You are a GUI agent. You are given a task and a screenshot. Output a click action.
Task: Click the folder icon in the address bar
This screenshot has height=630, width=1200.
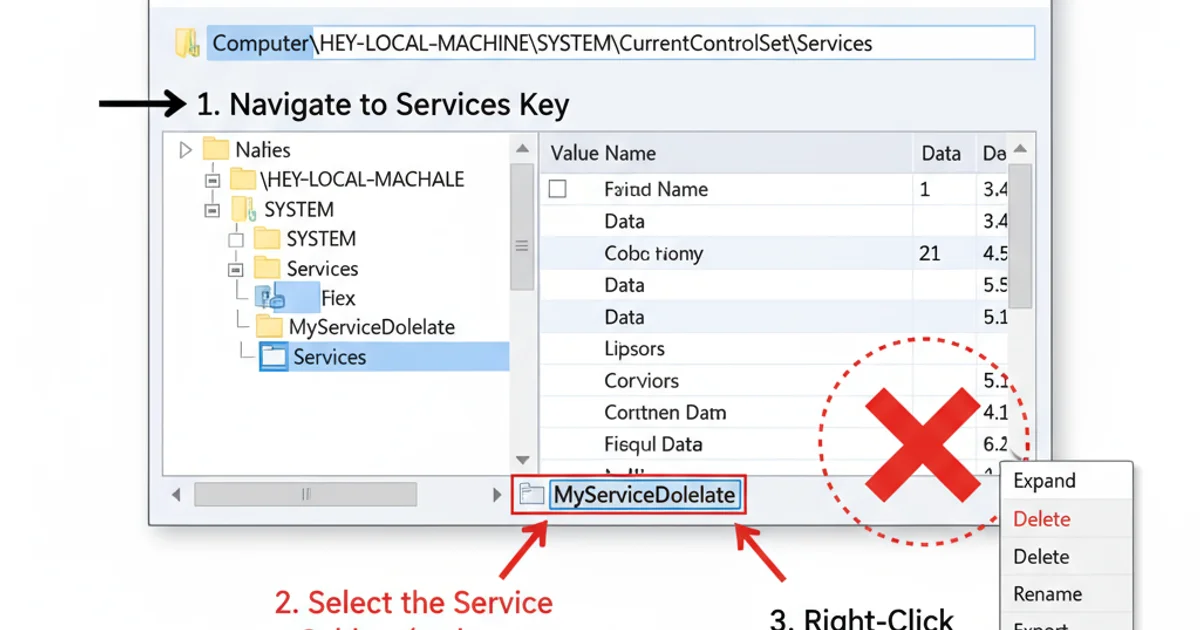[187, 43]
